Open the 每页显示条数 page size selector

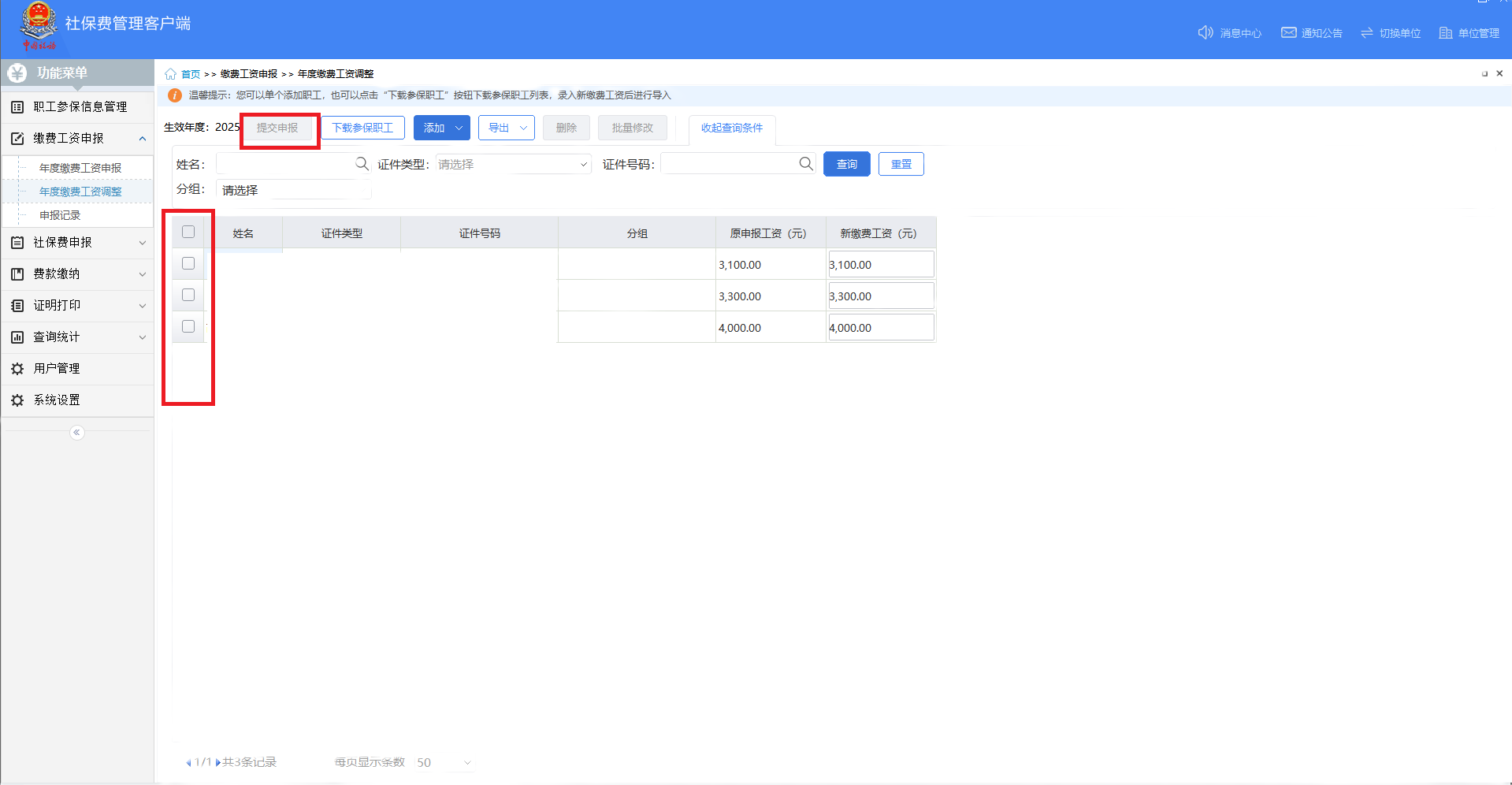[444, 762]
